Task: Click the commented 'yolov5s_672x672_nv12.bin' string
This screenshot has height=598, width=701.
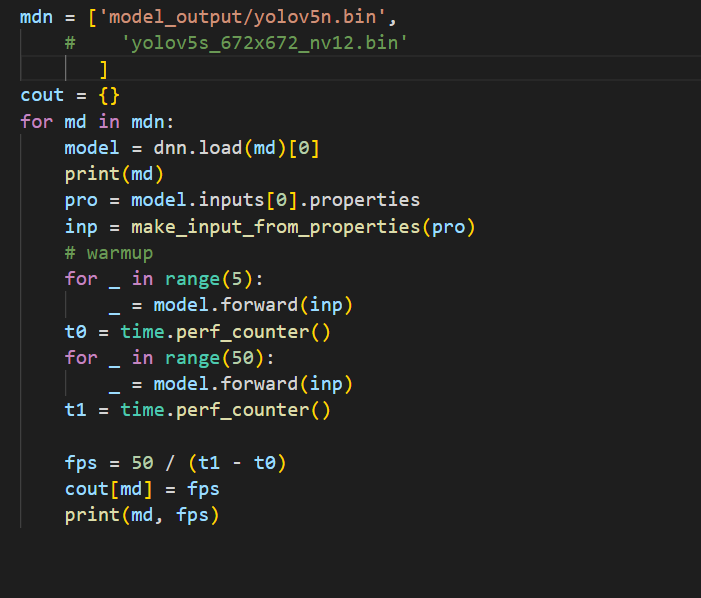Action: click(264, 43)
